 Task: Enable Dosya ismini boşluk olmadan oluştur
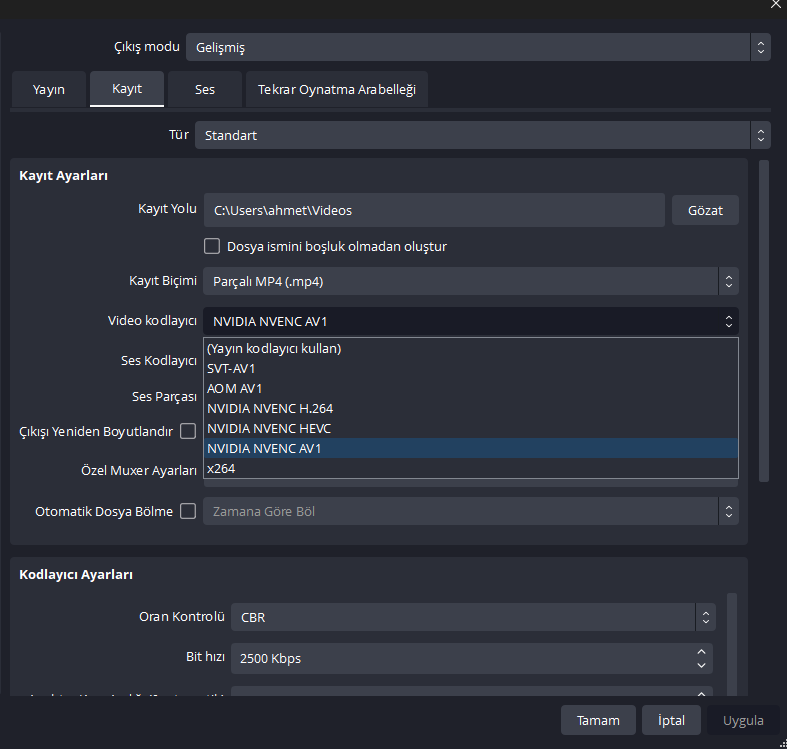point(212,246)
